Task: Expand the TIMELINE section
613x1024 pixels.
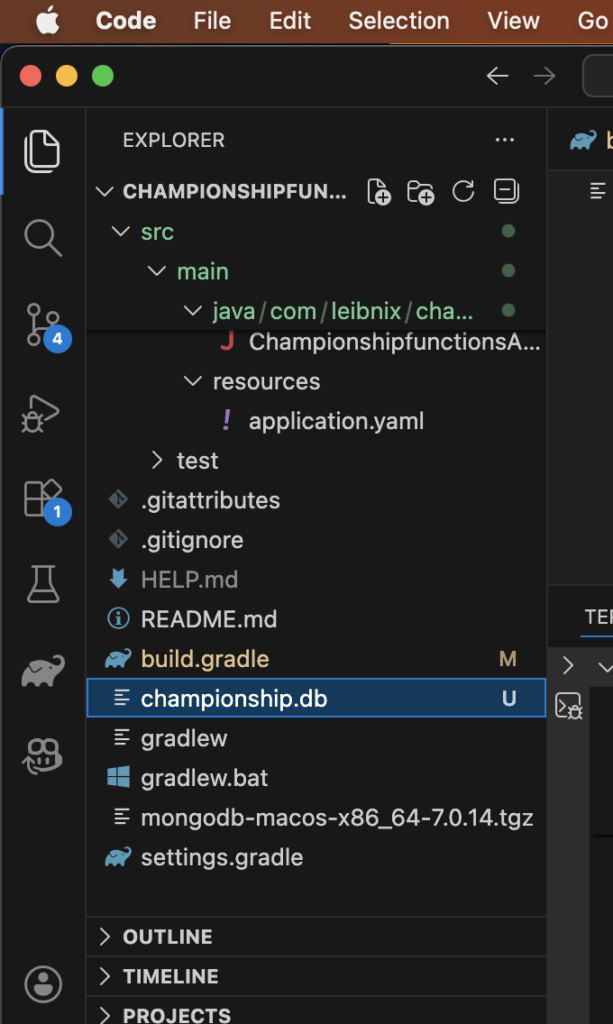Action: (170, 977)
